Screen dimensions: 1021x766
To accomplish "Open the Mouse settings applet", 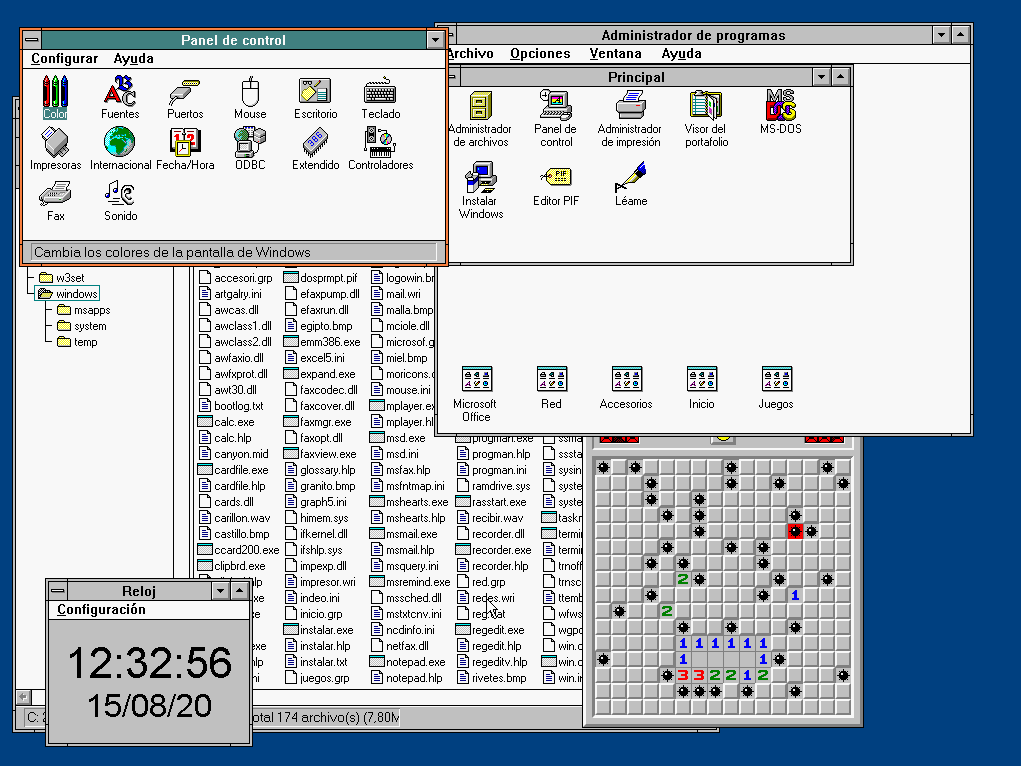I will 249,96.
